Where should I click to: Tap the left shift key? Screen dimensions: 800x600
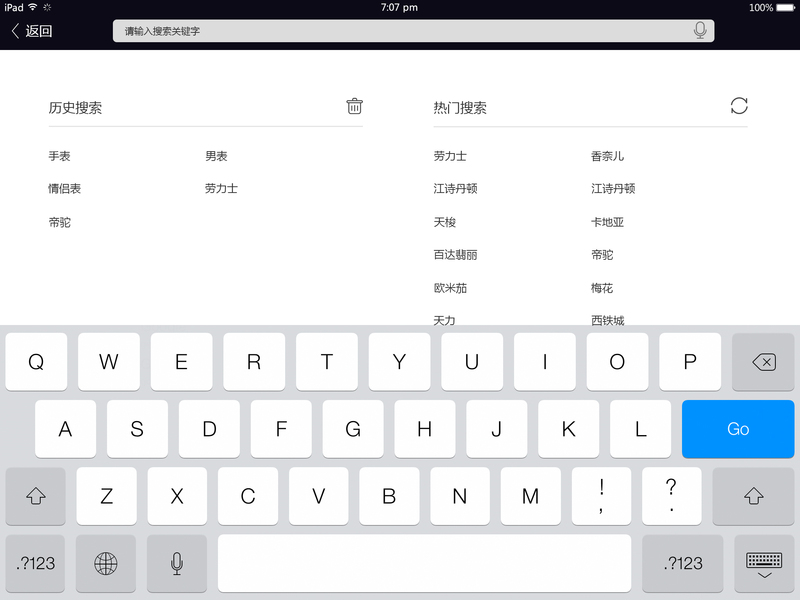36,496
